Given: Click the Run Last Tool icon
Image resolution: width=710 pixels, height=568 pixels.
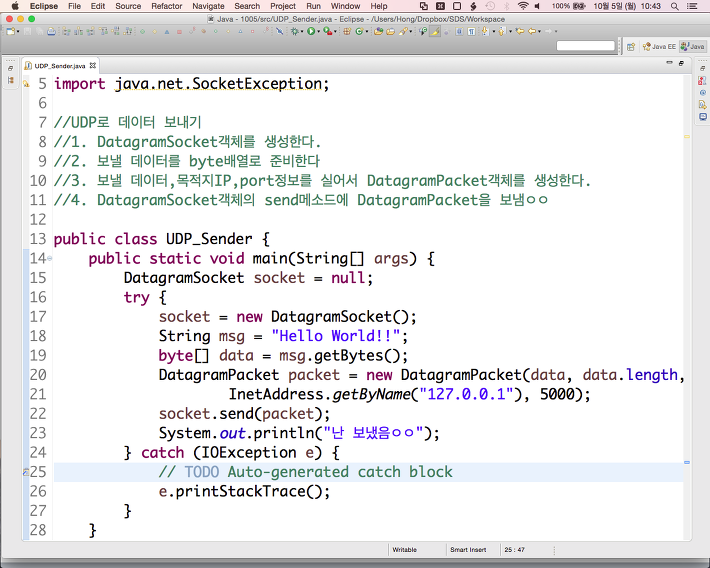Looking at the screenshot, I should coord(327,31).
